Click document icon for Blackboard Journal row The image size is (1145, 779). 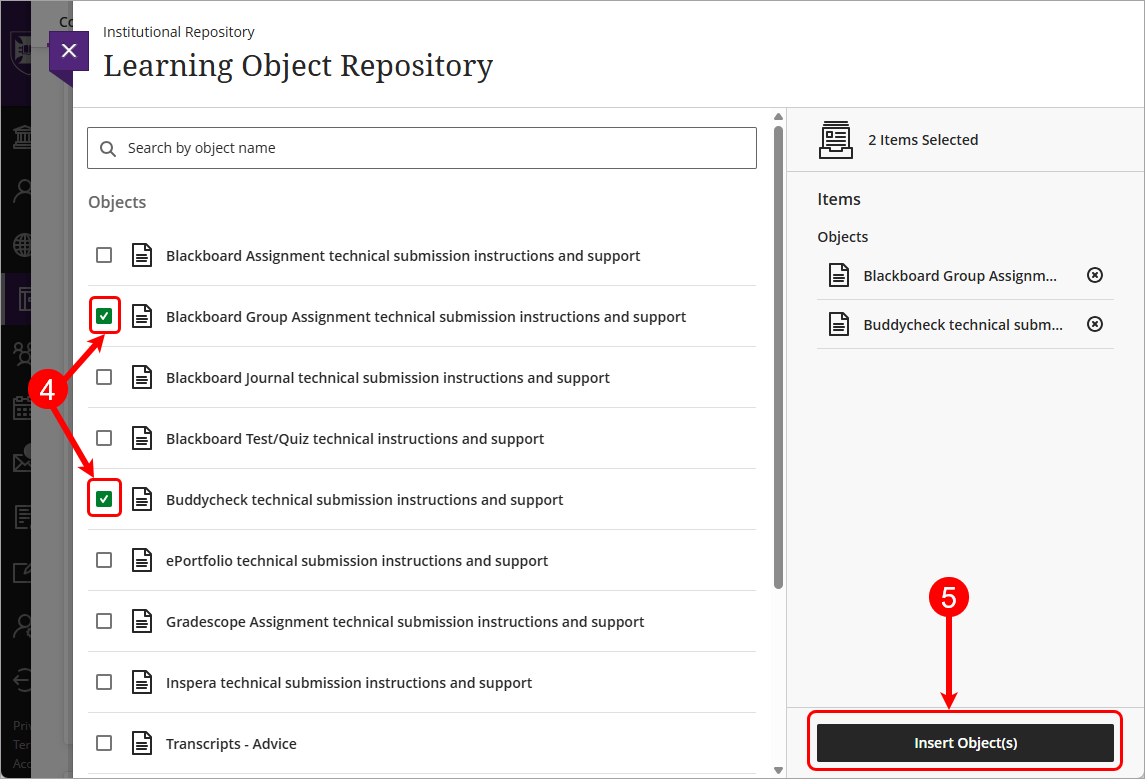pos(142,377)
